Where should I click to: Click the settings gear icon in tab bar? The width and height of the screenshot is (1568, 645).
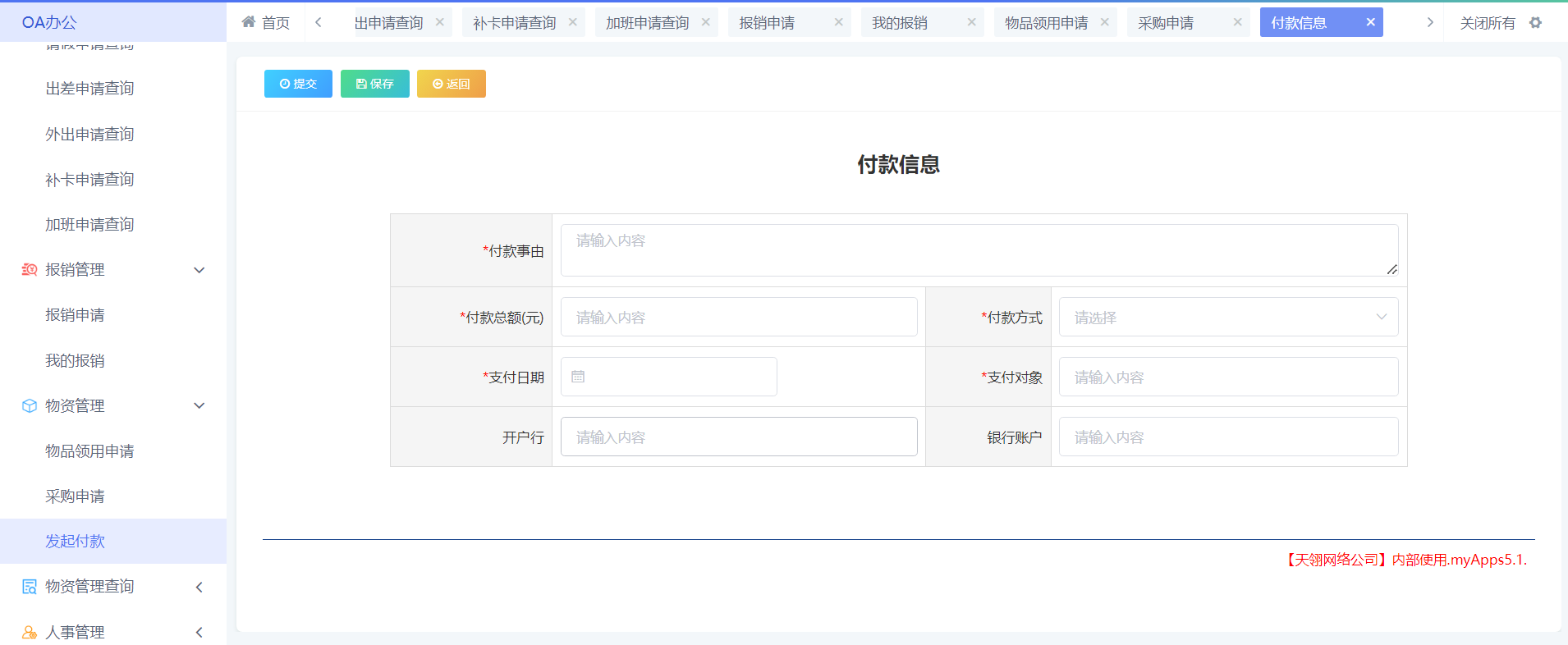1535,23
